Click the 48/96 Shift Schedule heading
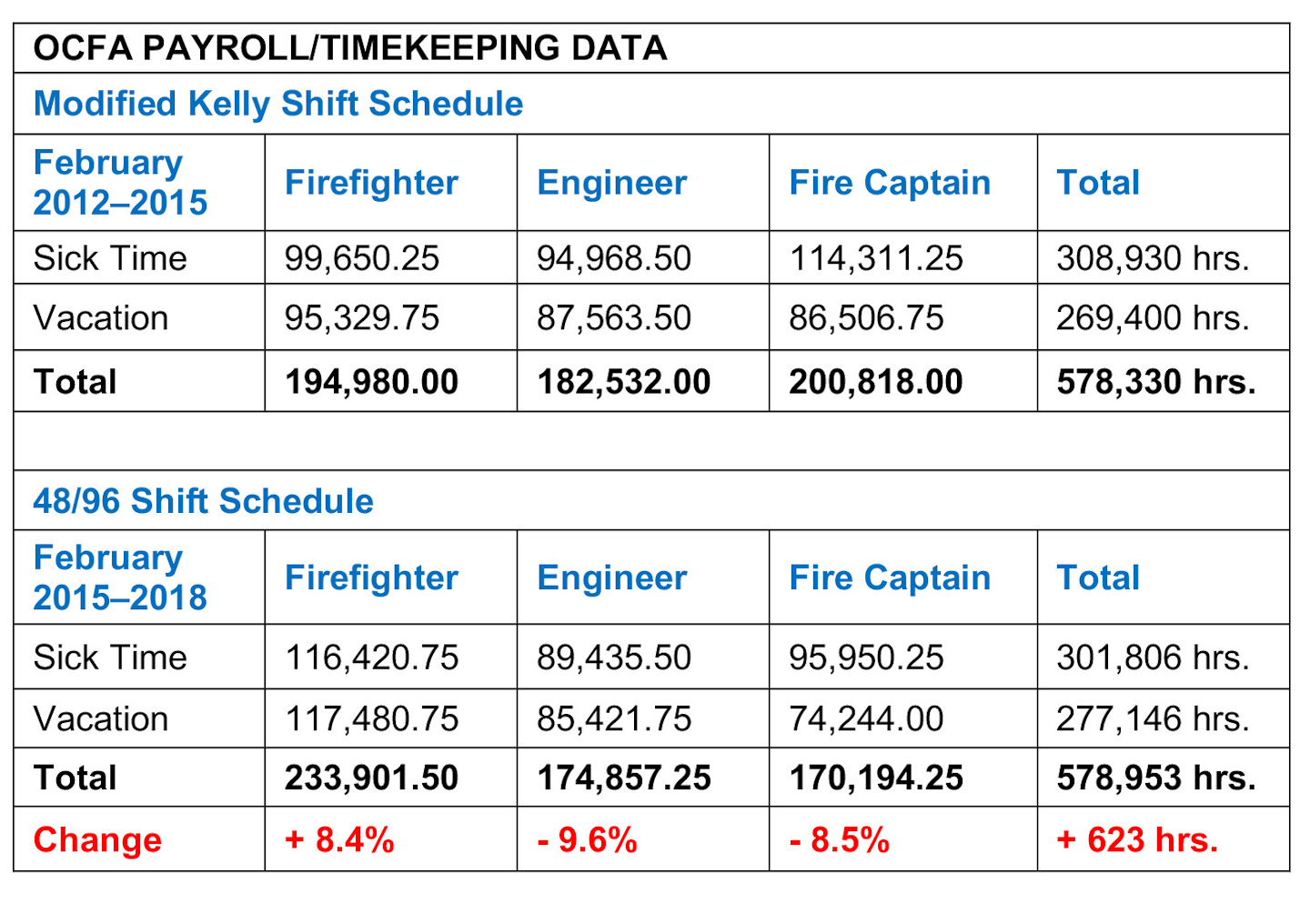1310x924 pixels. [203, 501]
